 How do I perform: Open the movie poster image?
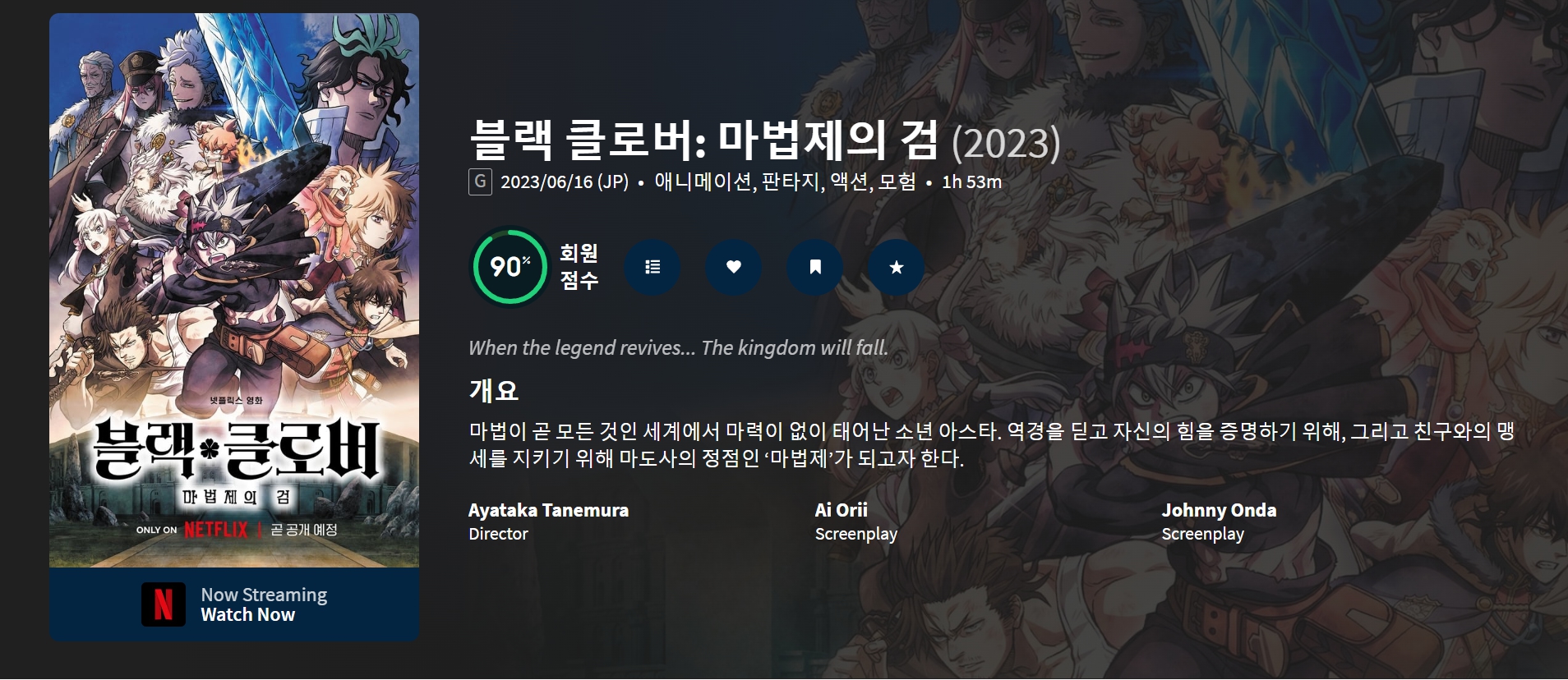tap(234, 290)
